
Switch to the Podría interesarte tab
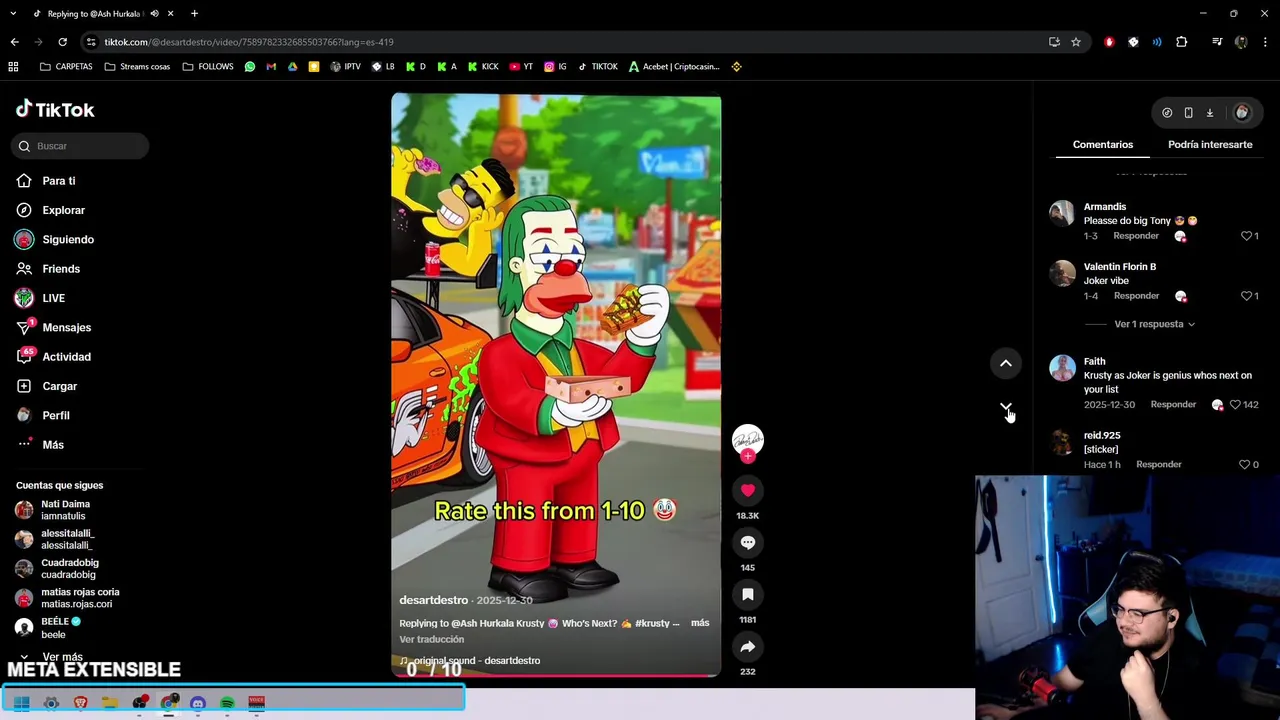coord(1210,145)
